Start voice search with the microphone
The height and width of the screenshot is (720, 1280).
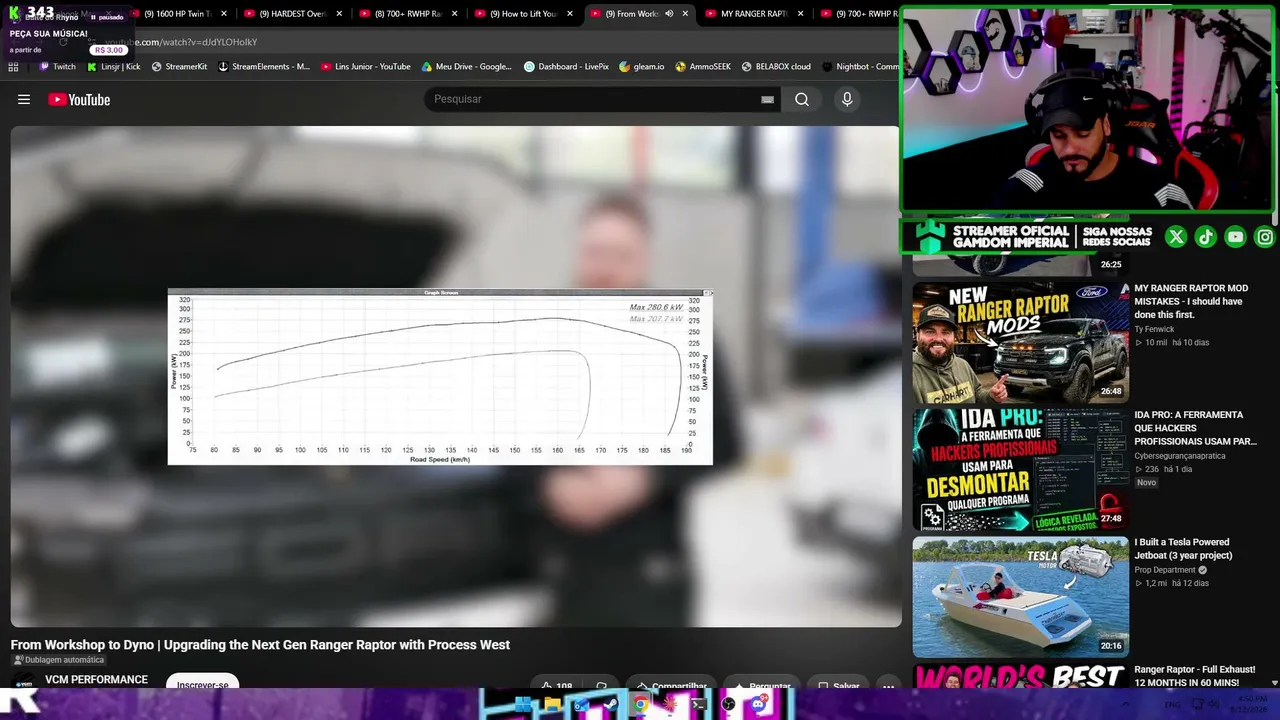point(847,99)
